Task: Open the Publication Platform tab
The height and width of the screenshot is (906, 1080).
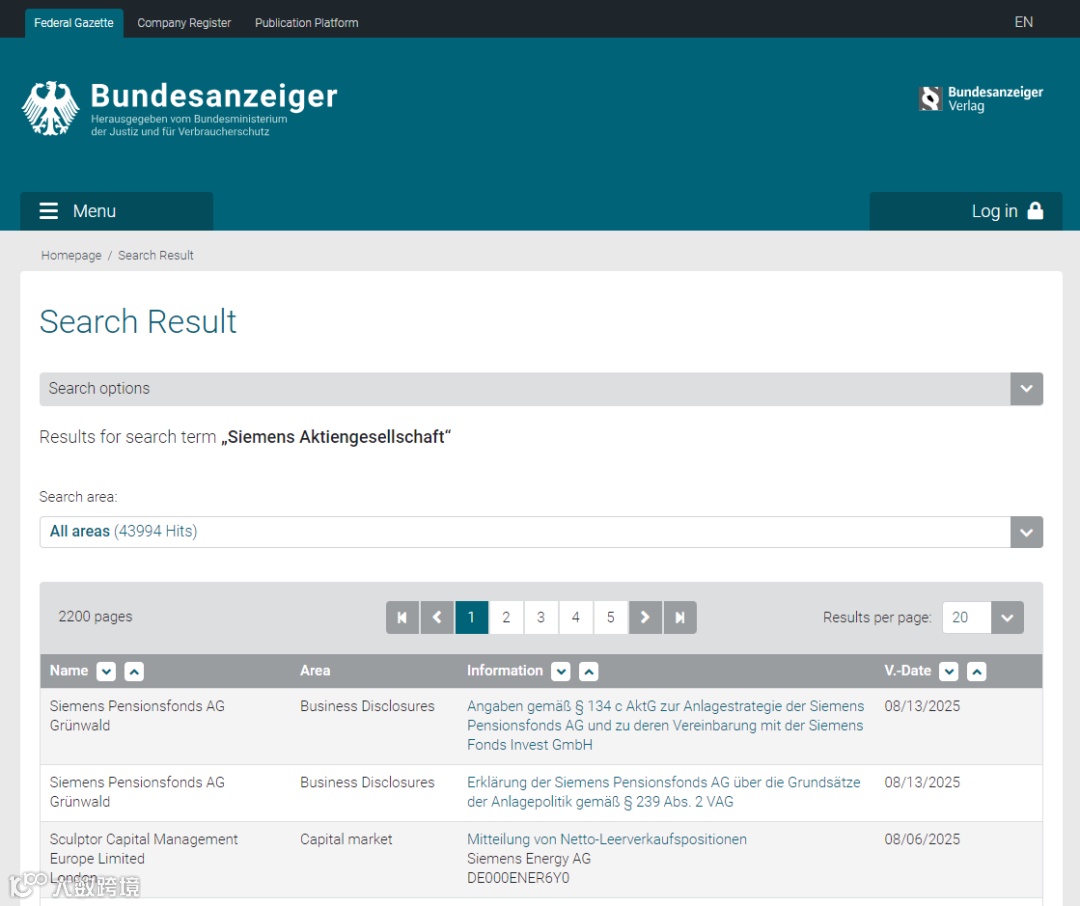Action: point(307,23)
